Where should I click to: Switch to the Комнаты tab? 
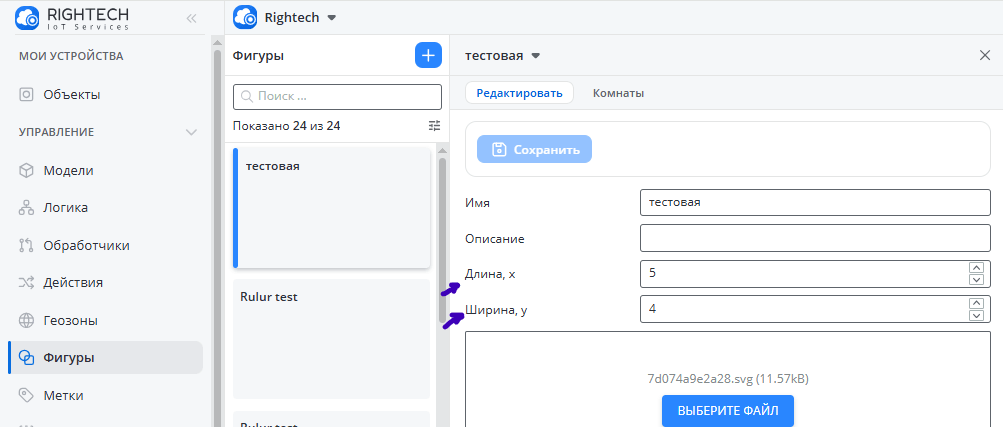coord(618,93)
